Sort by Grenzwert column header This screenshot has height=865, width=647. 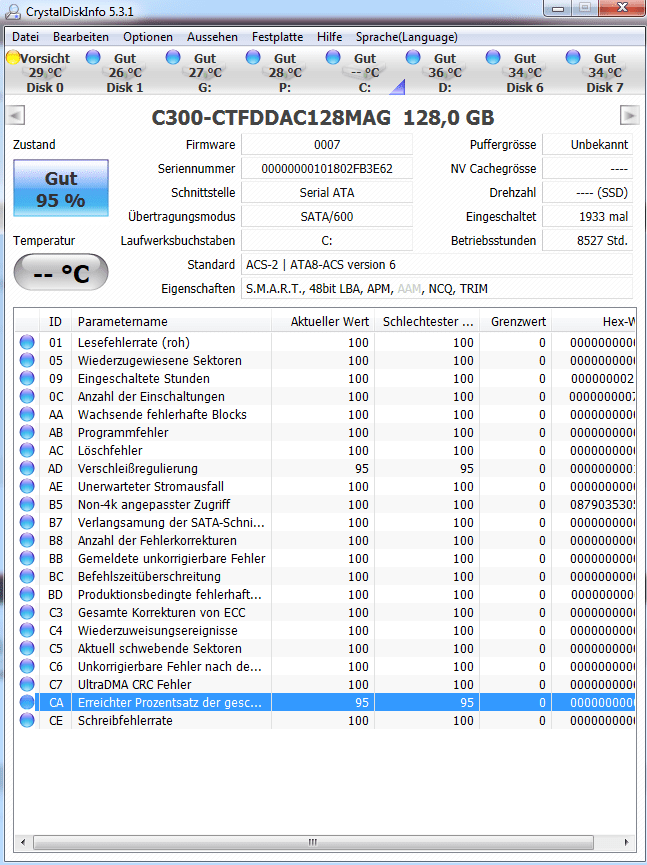pos(515,322)
